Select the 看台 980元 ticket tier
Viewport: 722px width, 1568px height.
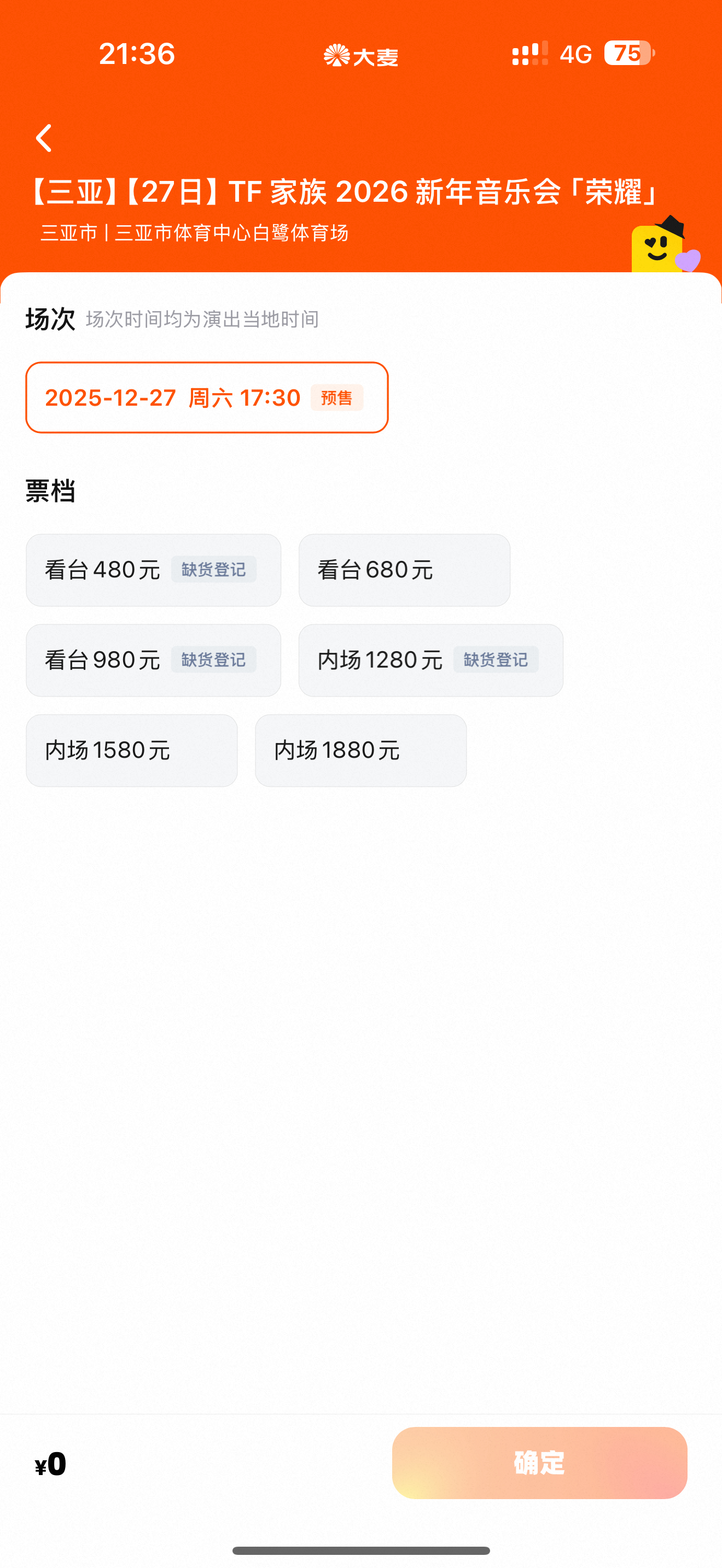(102, 660)
